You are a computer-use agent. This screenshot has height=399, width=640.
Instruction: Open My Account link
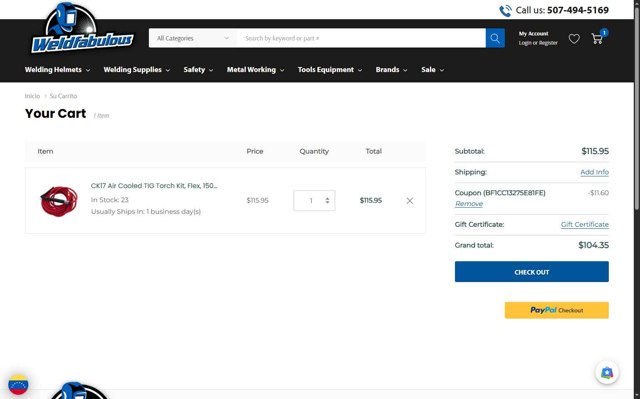tap(533, 33)
